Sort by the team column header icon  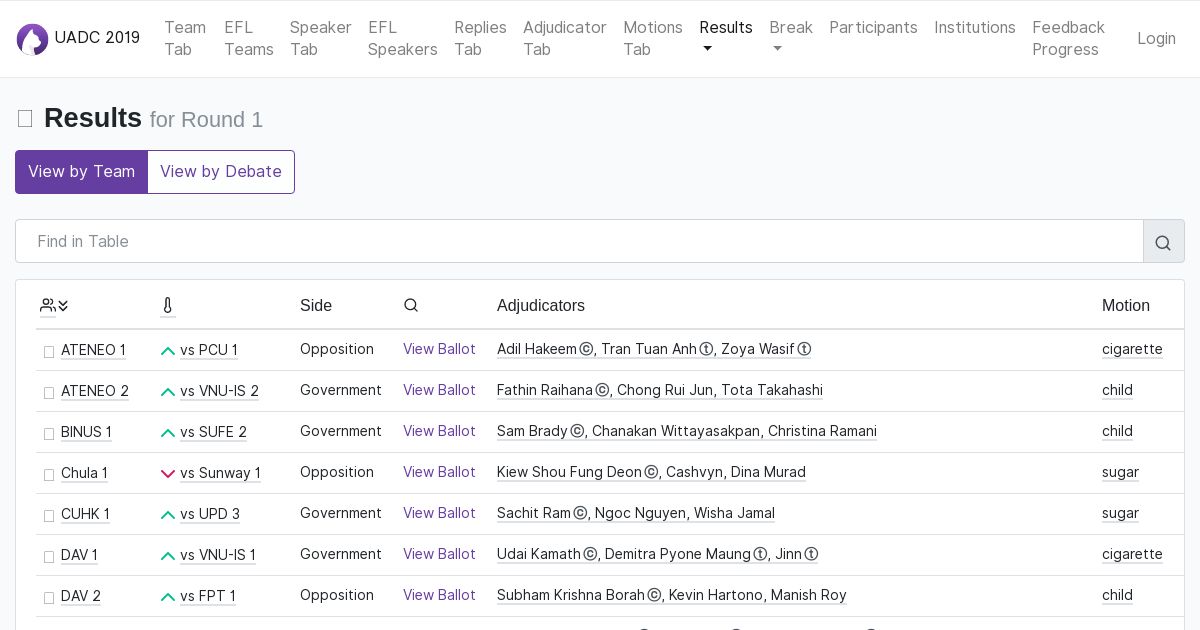pyautogui.click(x=54, y=306)
